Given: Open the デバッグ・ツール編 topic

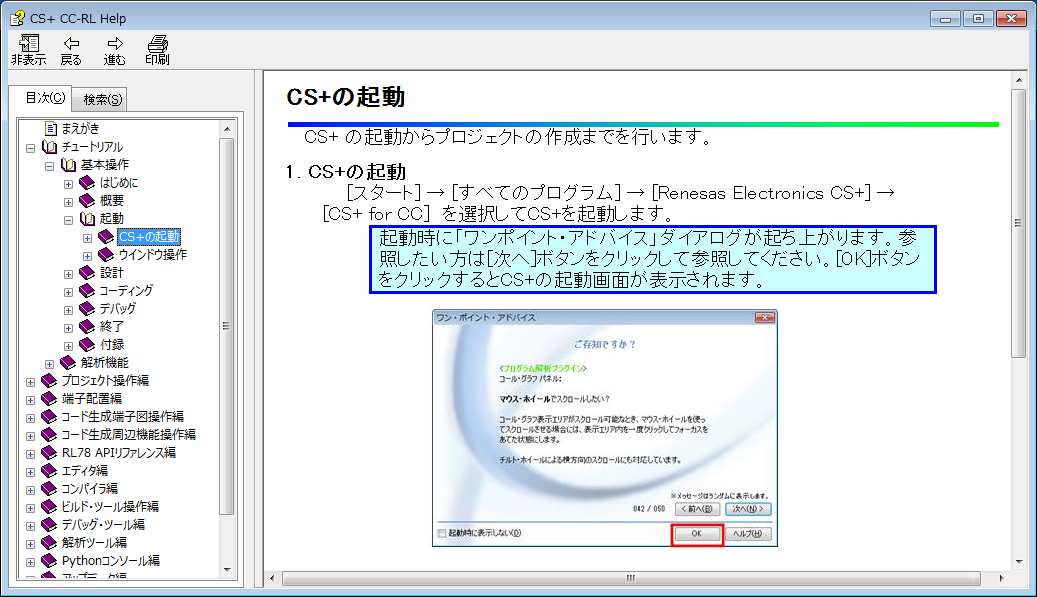Looking at the screenshot, I should tap(103, 524).
